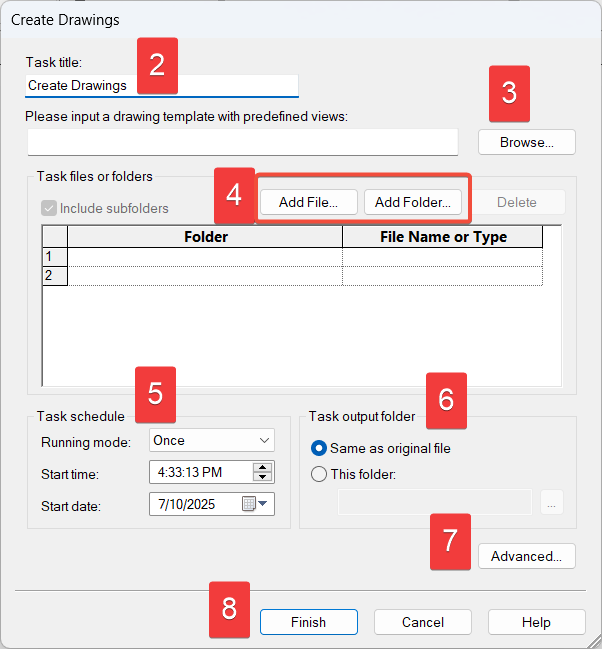Click the dialog resize grip corner
The width and height of the screenshot is (602, 649).
pyautogui.click(x=594, y=642)
